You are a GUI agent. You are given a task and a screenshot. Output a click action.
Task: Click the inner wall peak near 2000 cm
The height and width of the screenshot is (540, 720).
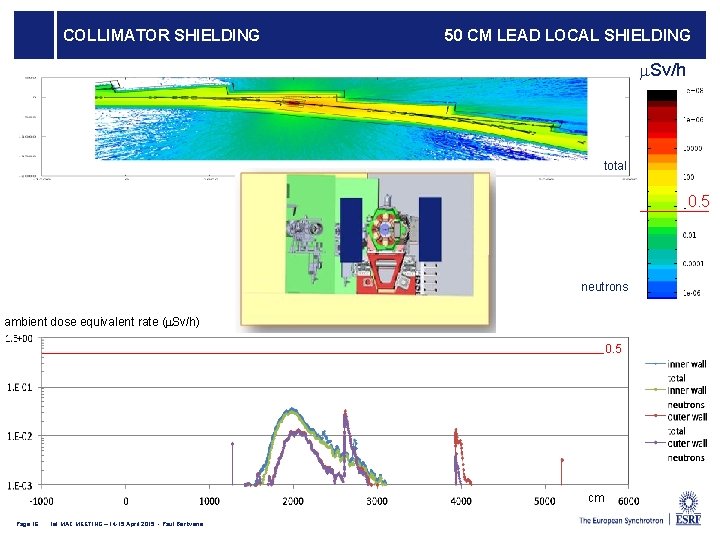291,410
